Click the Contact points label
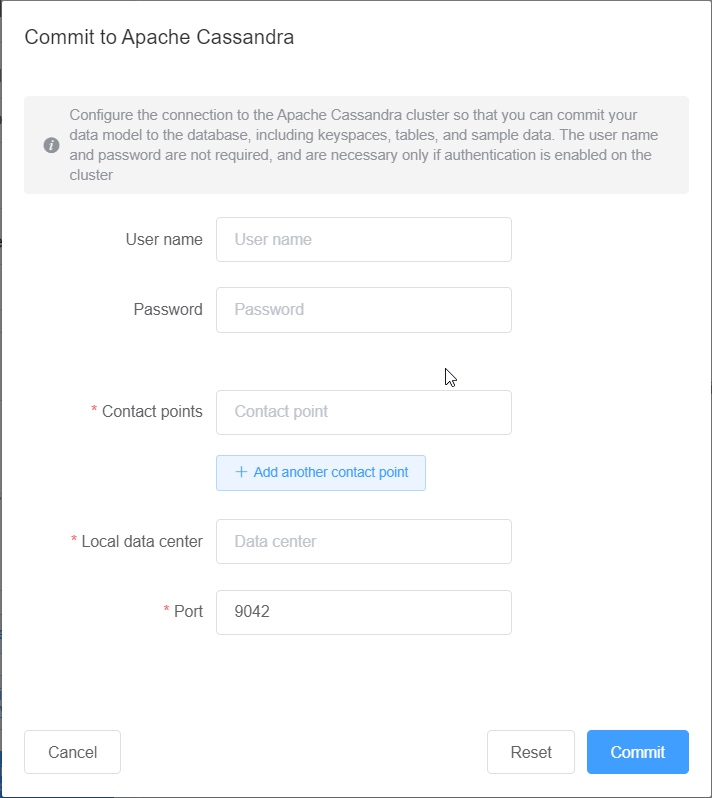 point(152,412)
